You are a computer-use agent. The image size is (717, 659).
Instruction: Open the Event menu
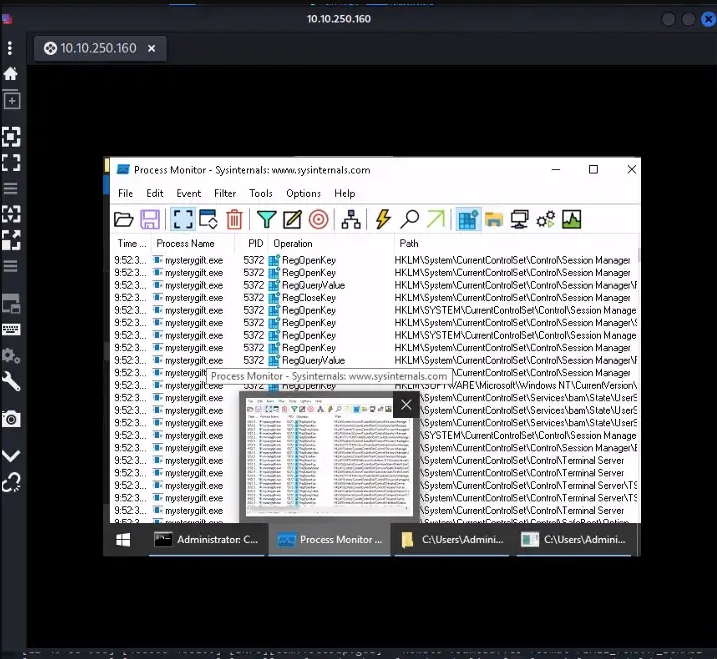[188, 193]
